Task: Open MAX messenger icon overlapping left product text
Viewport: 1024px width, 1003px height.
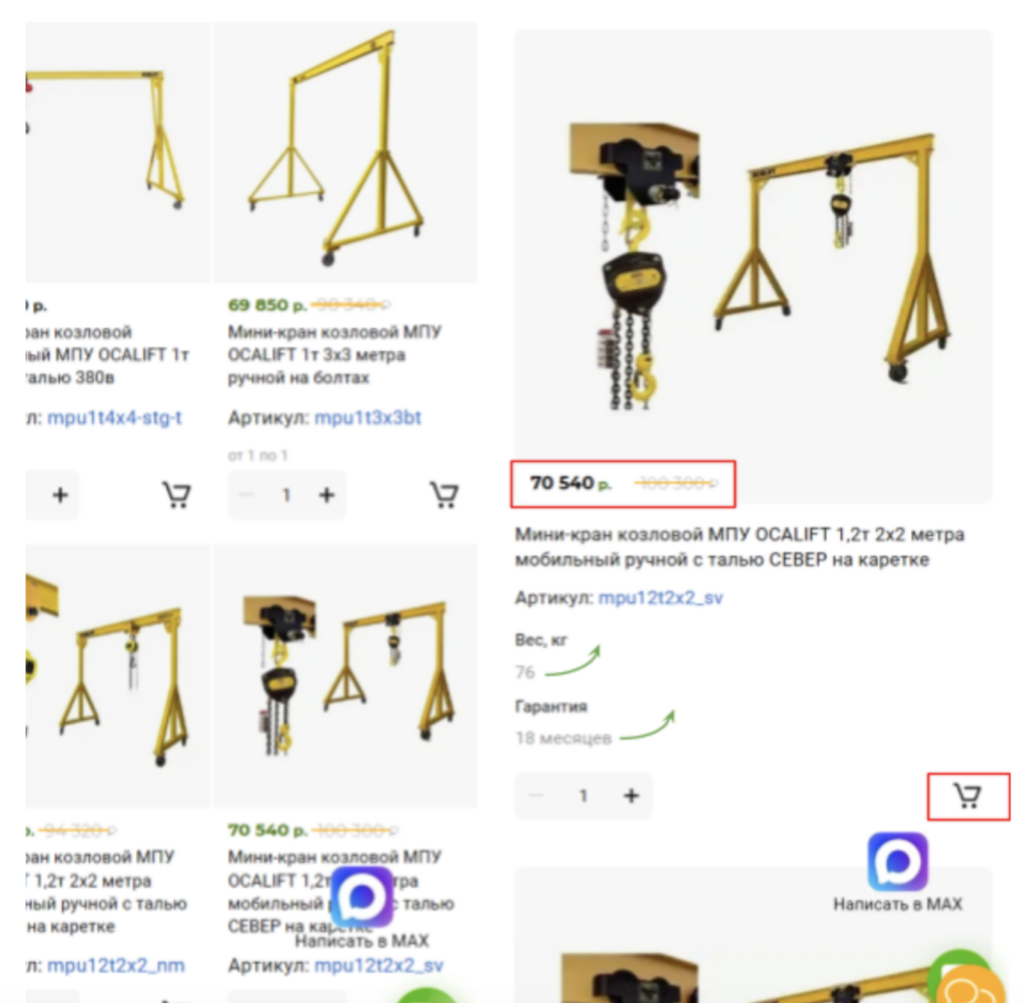Action: (361, 897)
